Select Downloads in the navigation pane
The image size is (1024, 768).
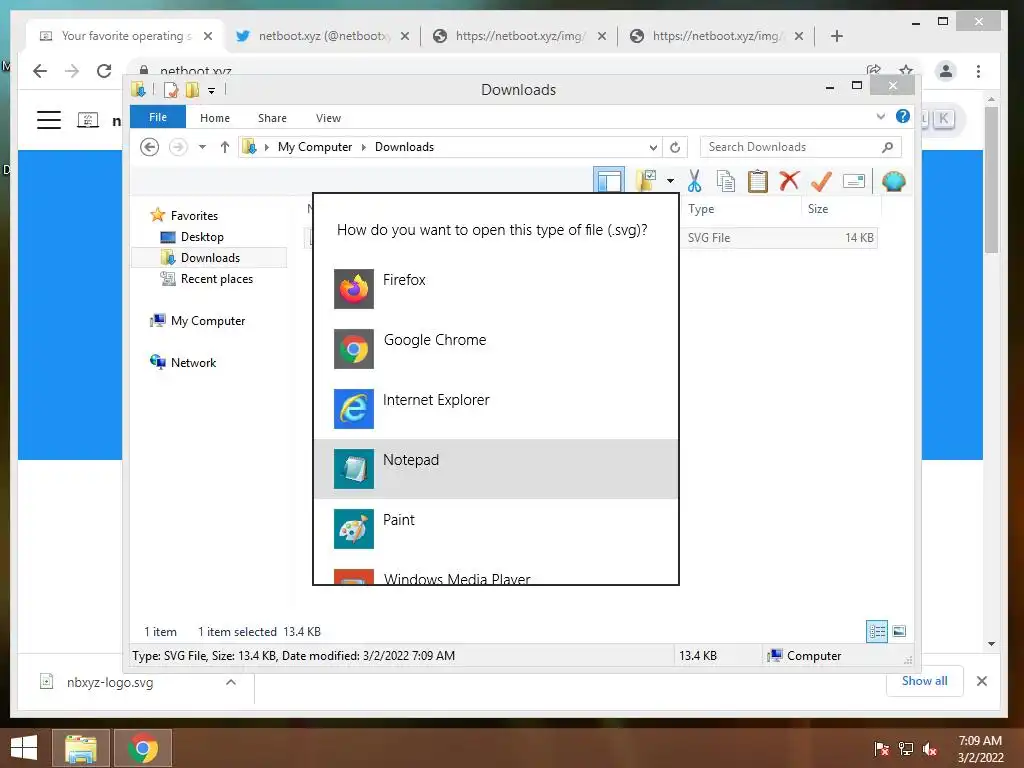pos(210,257)
